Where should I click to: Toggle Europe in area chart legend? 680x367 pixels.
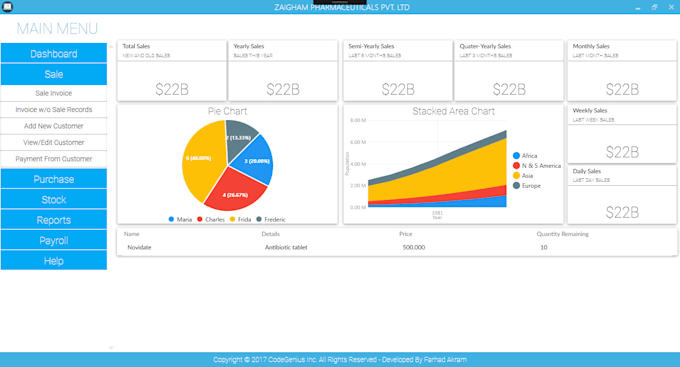pos(526,186)
